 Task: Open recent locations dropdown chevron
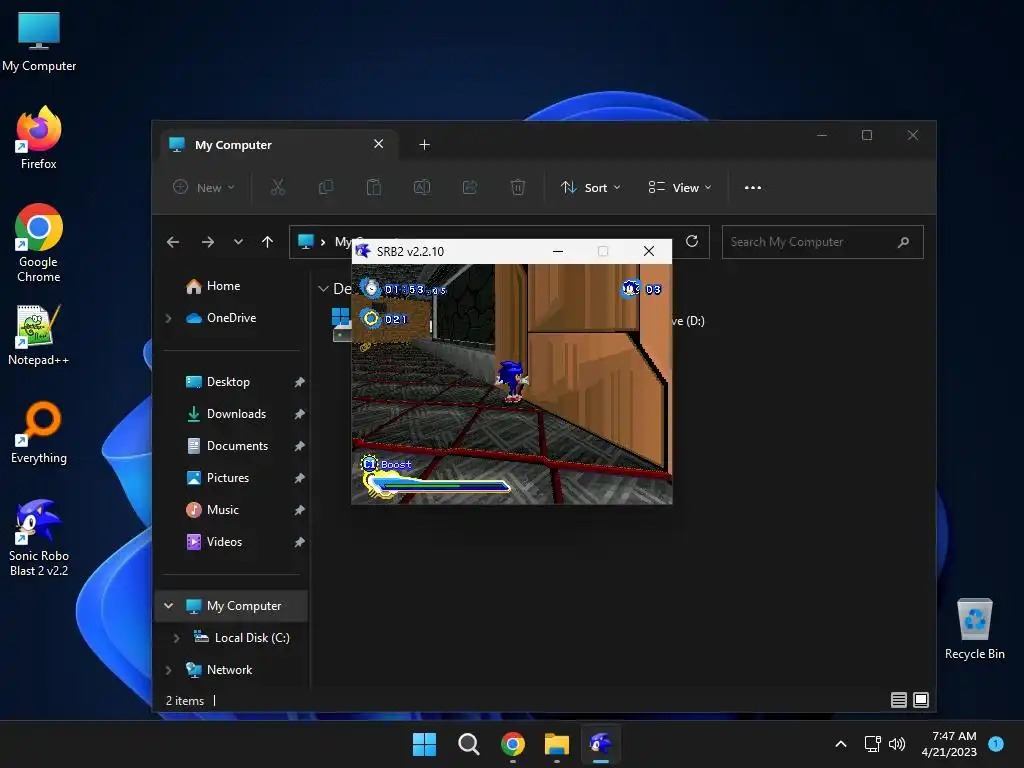(238, 242)
